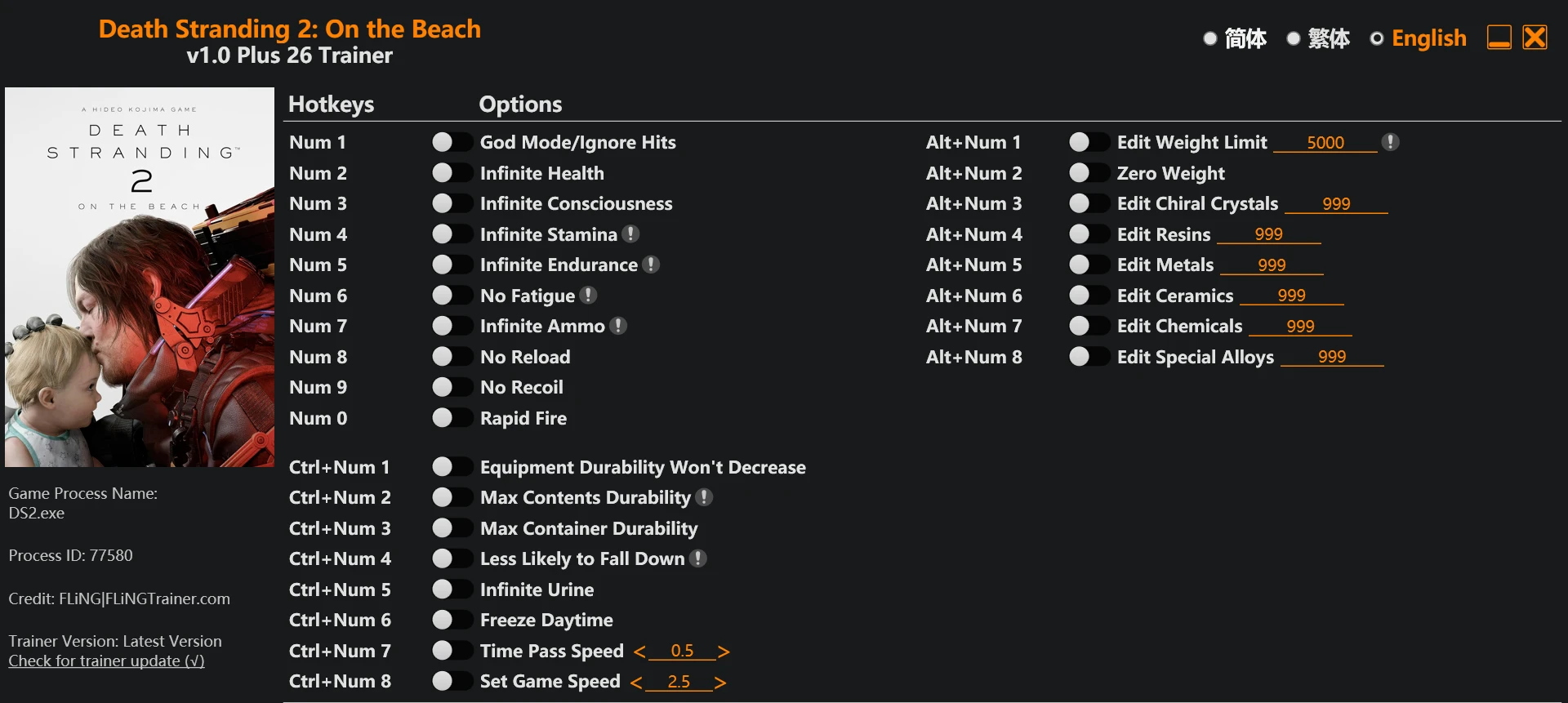This screenshot has height=703, width=1568.
Task: Click Edit Chiral Crystals value field
Action: click(1336, 204)
